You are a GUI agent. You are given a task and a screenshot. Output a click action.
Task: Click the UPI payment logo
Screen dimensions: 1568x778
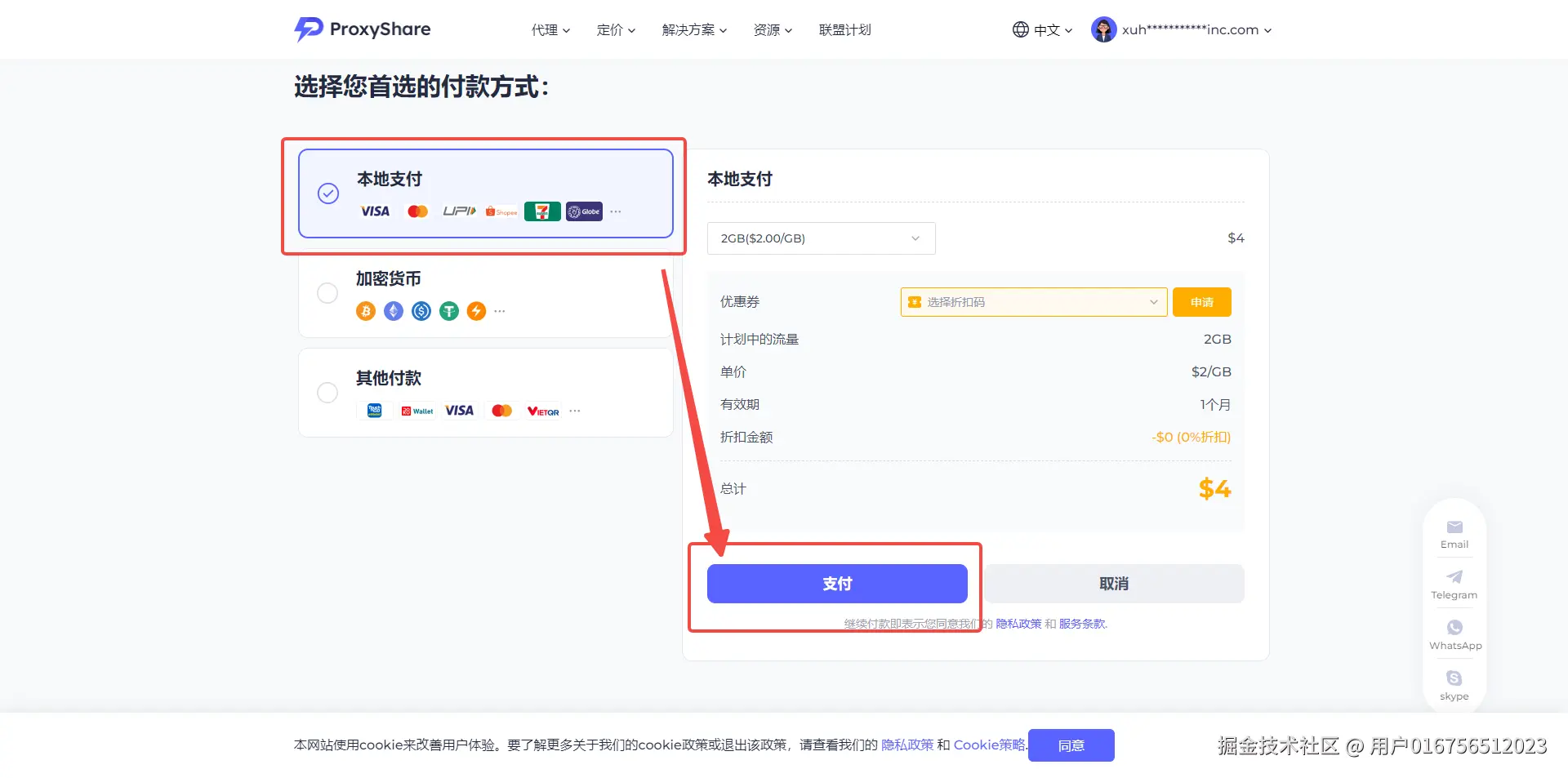point(459,211)
